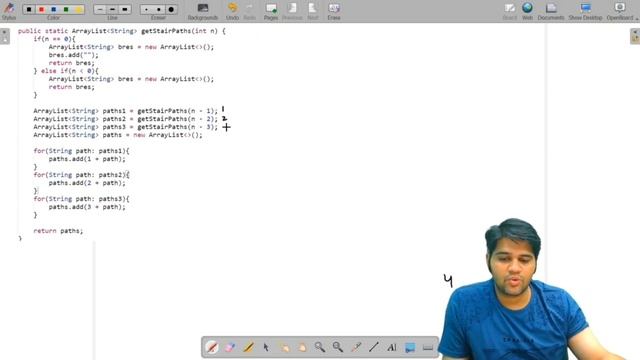Select the arrow Selector tool
Screen dimensions: 640x360
point(266,347)
